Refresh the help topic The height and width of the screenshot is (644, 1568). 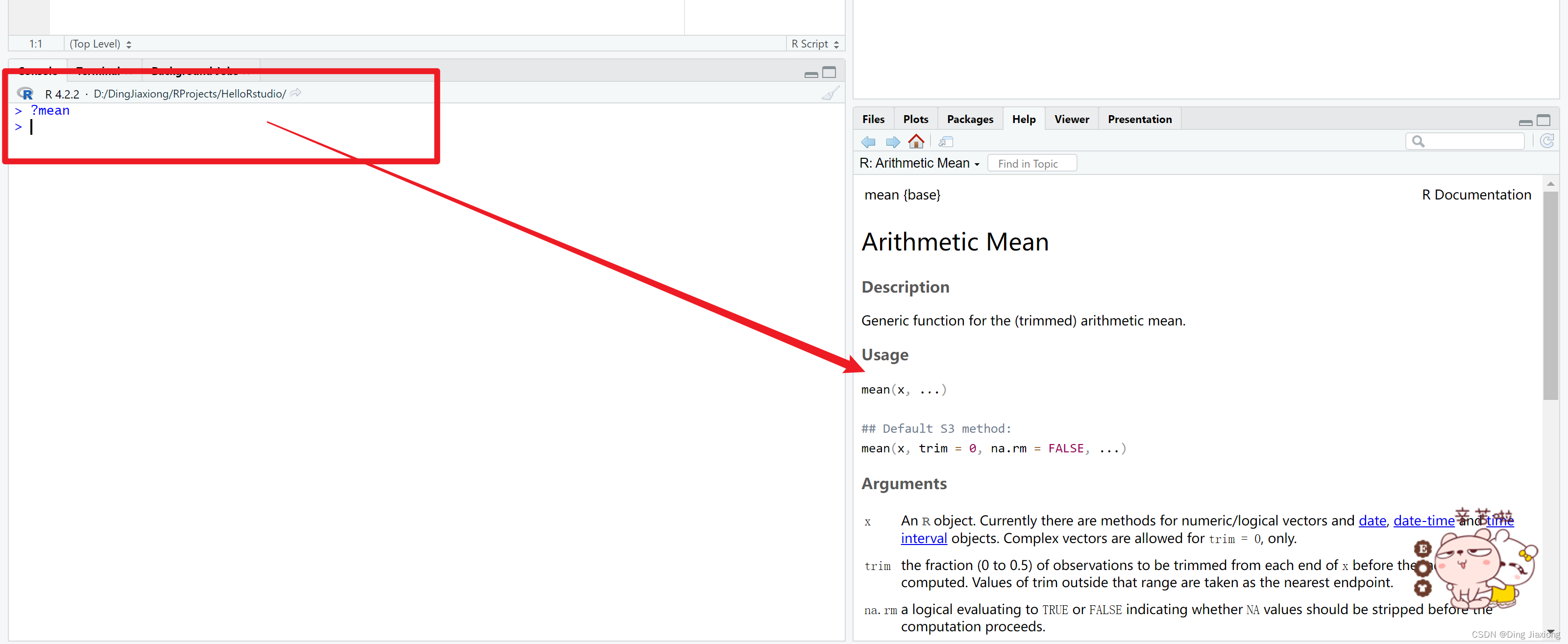[1547, 141]
